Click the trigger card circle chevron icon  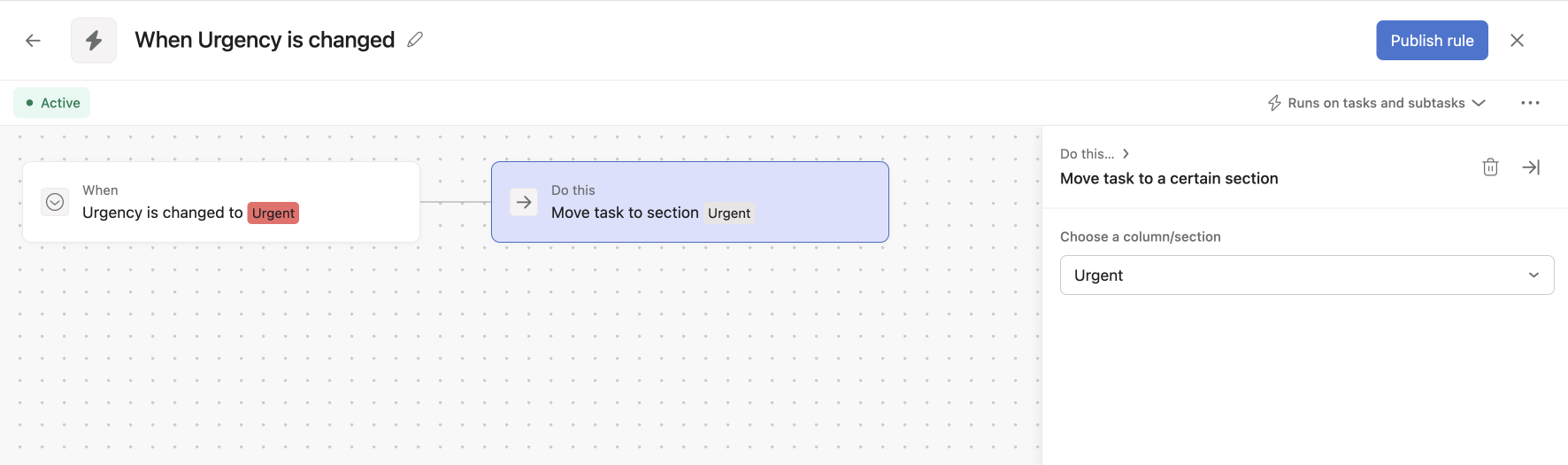[55, 202]
